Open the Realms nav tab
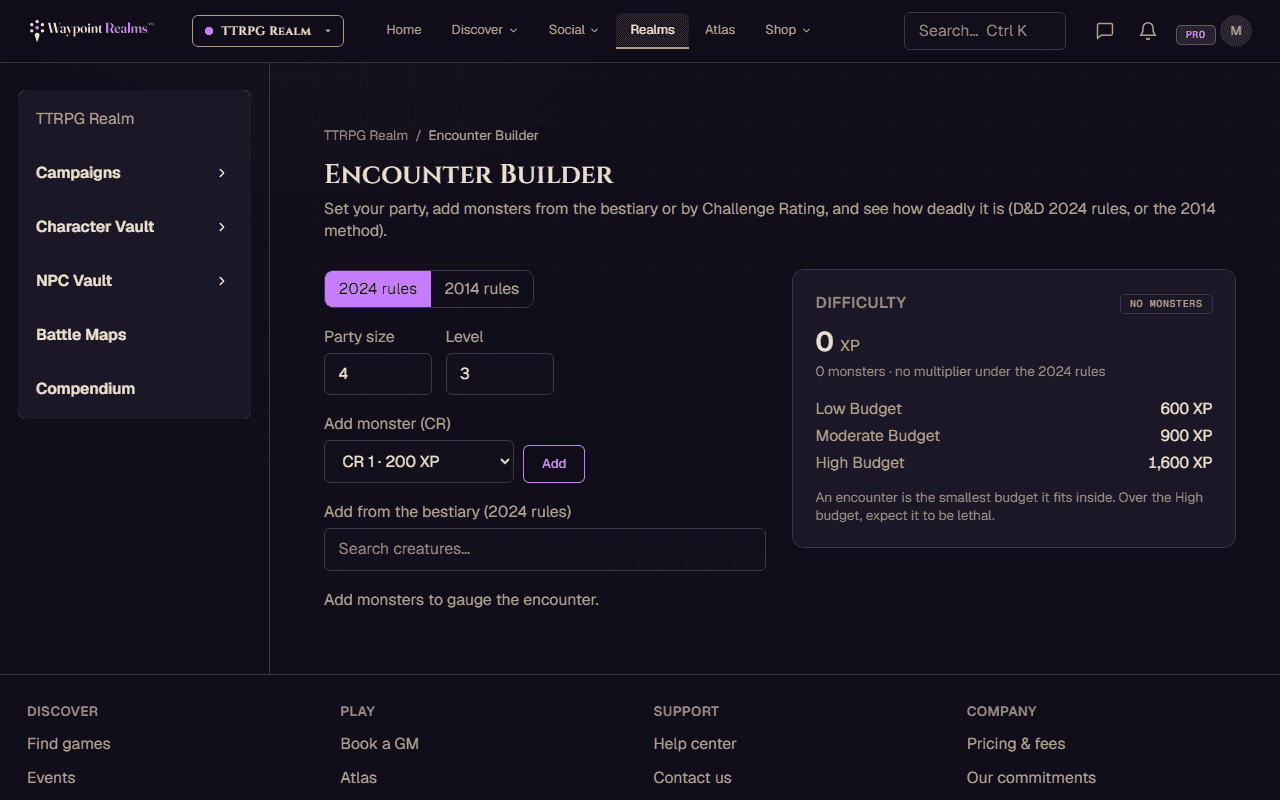The width and height of the screenshot is (1280, 800). coord(652,30)
